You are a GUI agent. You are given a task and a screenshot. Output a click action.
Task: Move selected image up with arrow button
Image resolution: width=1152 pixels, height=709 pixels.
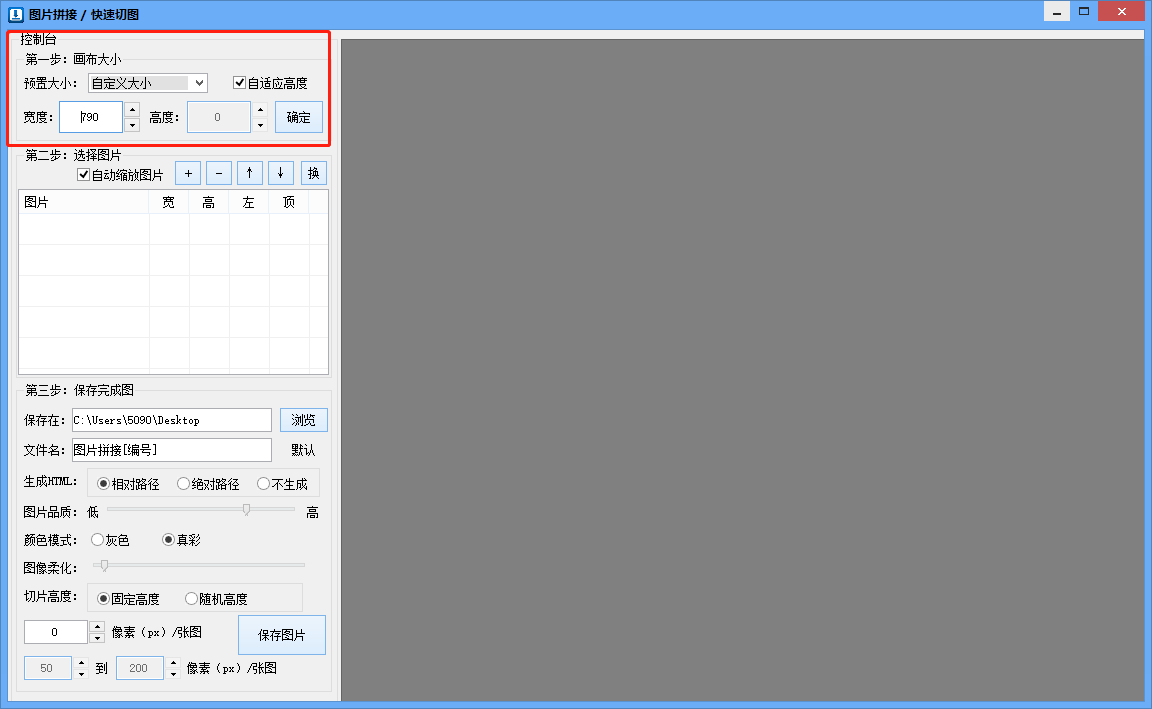pos(250,173)
